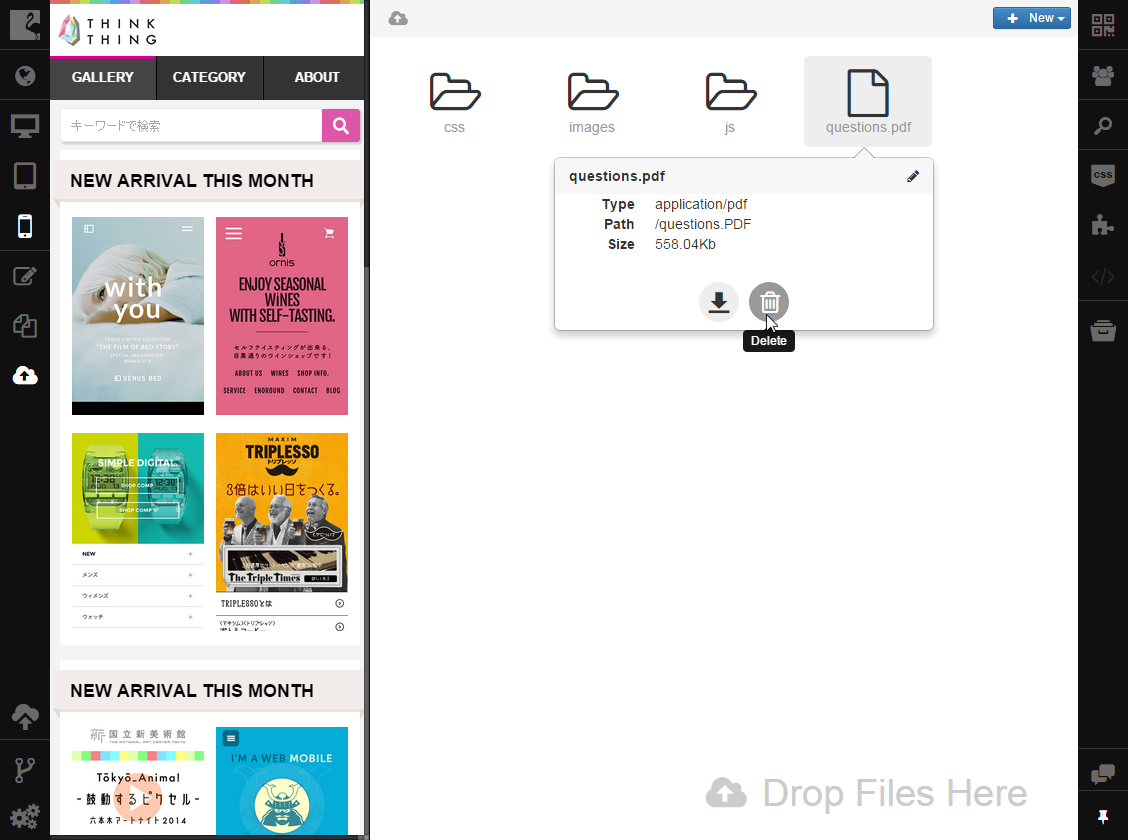This screenshot has width=1128, height=840.
Task: Open the settings gears icon
Action: click(x=24, y=817)
